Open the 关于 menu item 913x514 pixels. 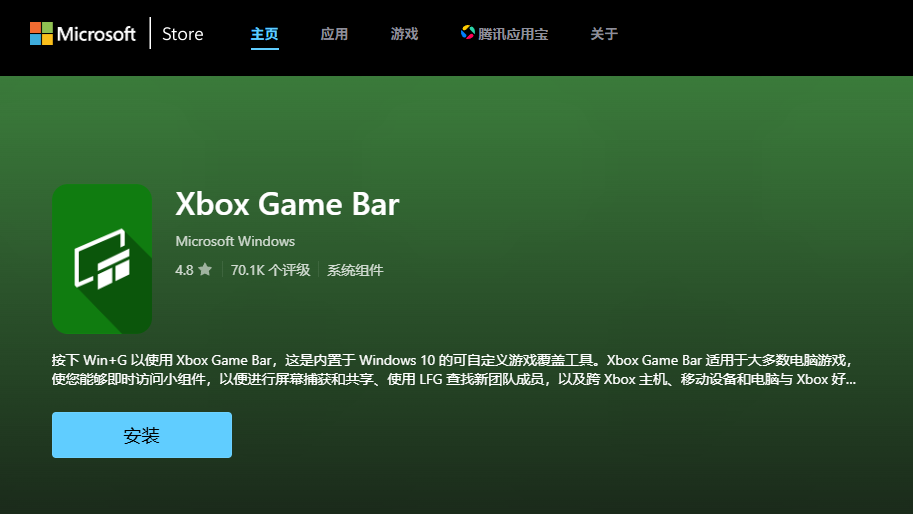[604, 34]
